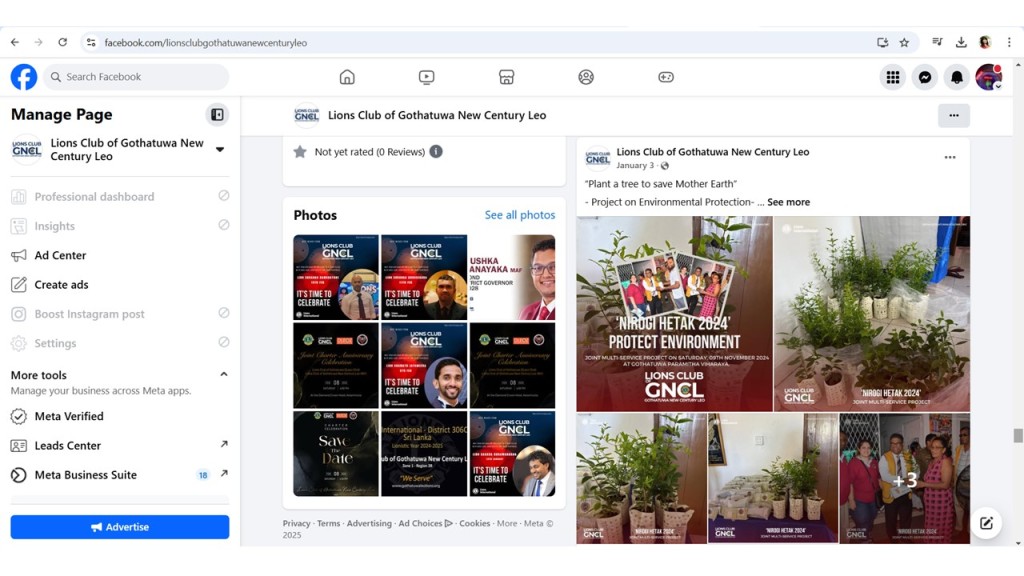The height and width of the screenshot is (576, 1024).
Task: Click the Cookies footer link
Action: (474, 524)
